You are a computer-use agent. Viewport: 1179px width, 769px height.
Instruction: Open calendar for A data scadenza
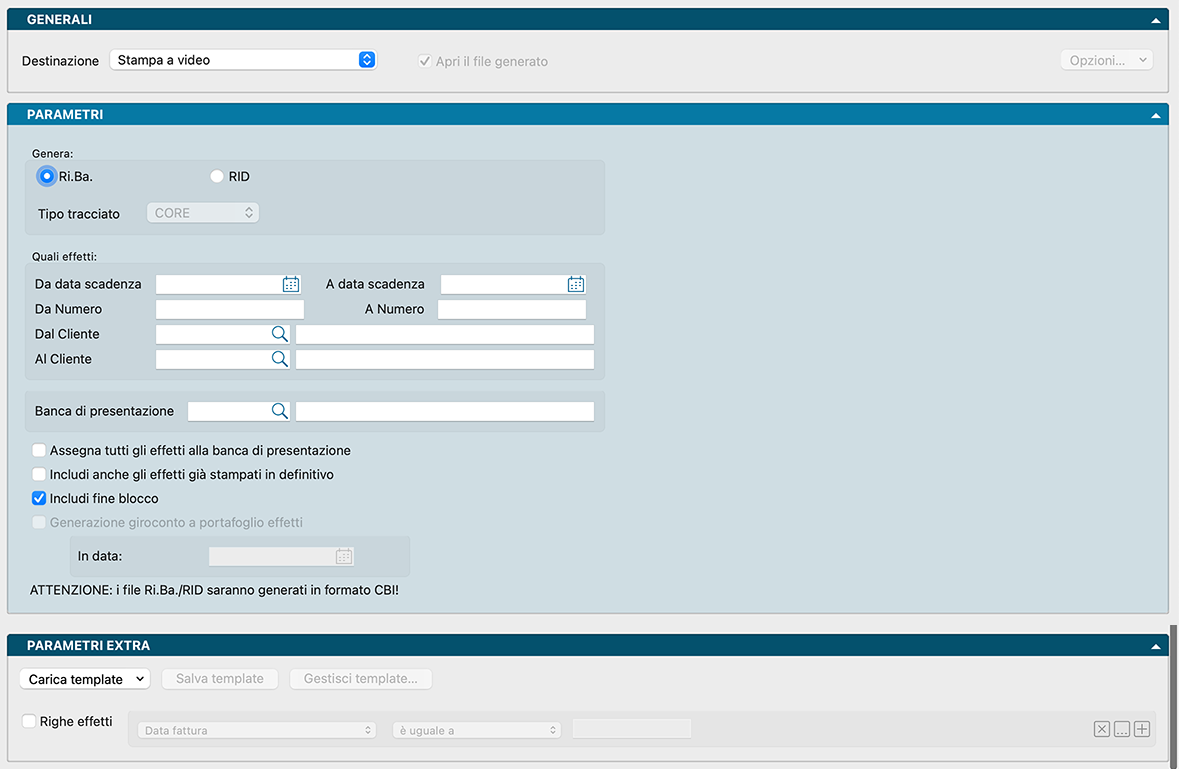pos(576,284)
